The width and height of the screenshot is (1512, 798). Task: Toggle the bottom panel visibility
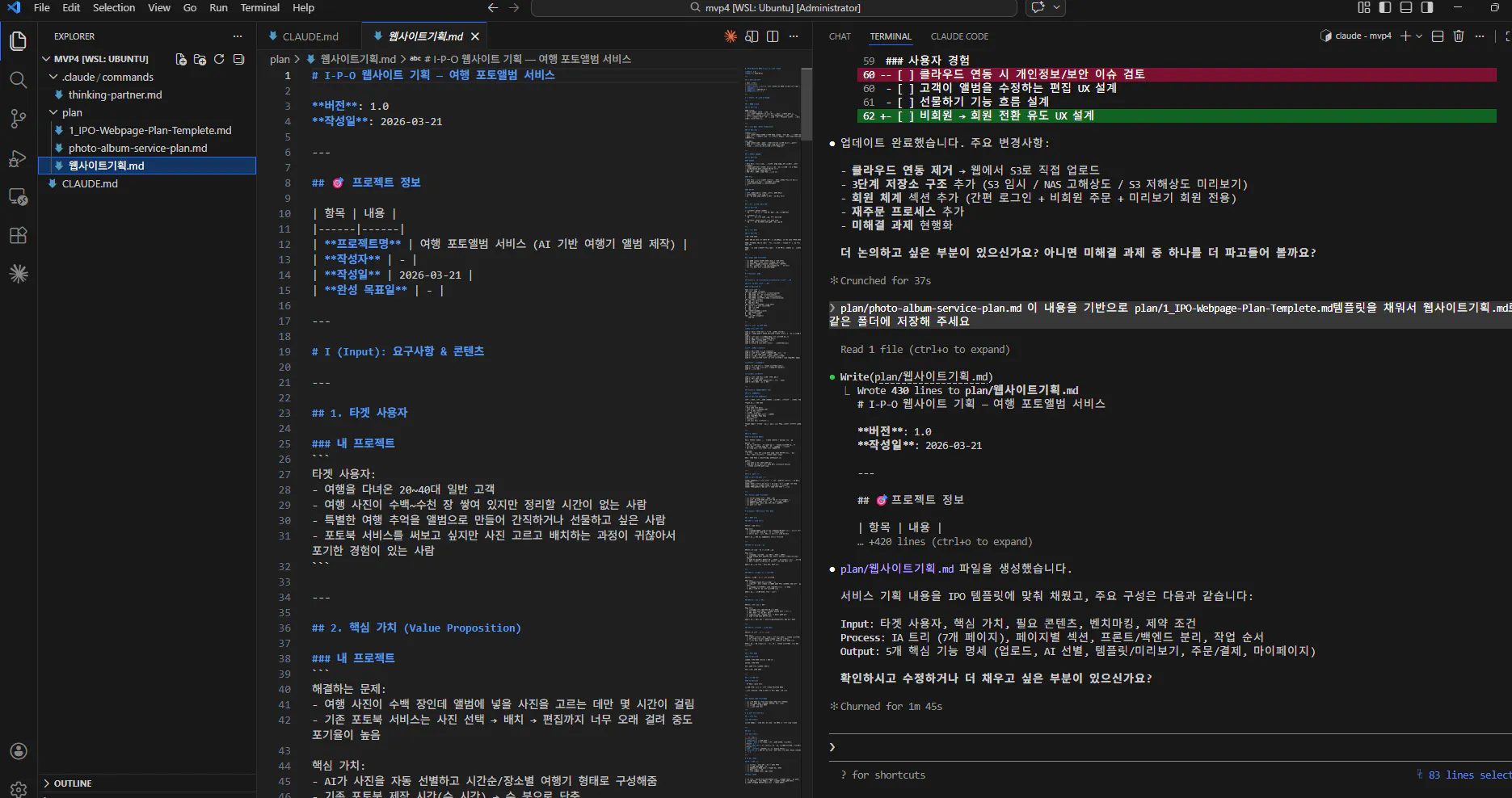tap(1406, 8)
